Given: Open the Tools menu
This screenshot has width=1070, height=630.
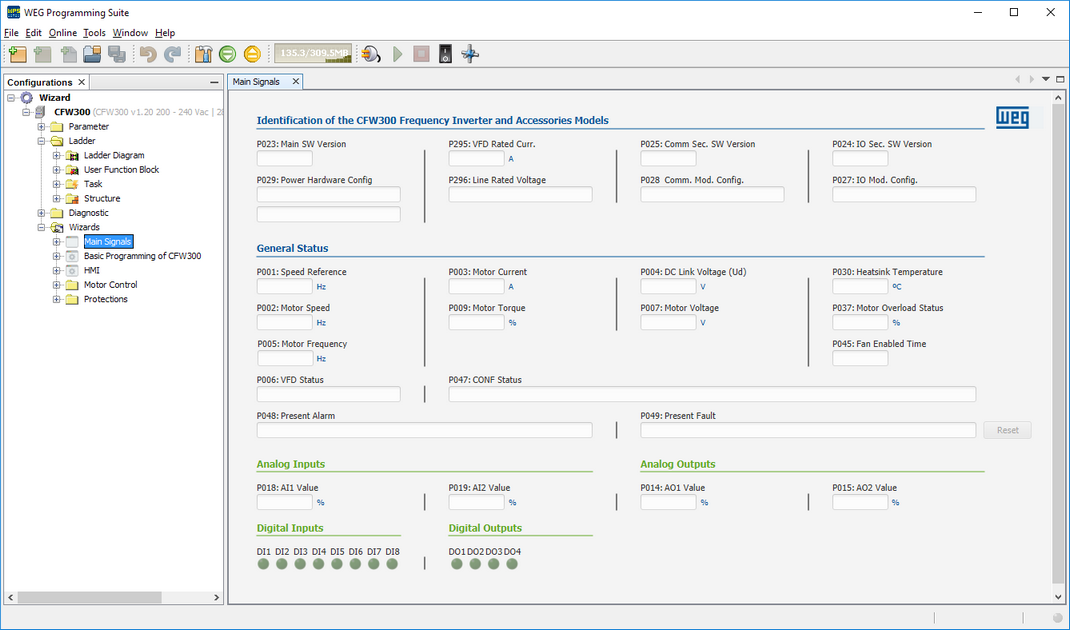Looking at the screenshot, I should click(94, 33).
